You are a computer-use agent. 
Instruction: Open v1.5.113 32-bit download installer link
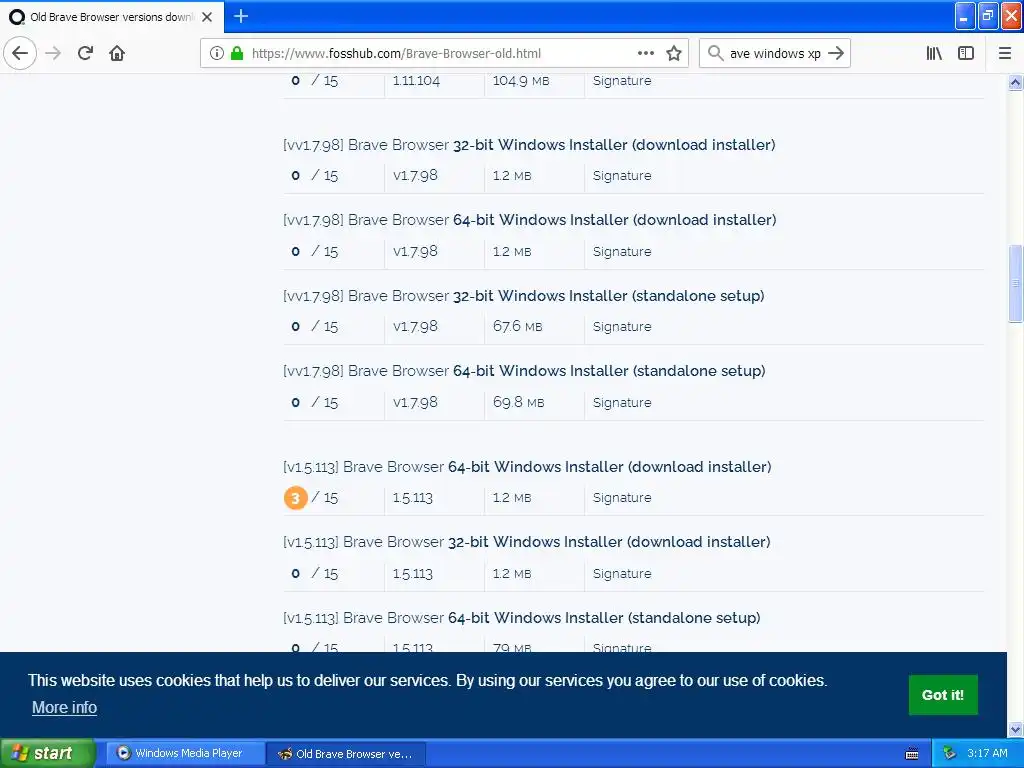526,542
